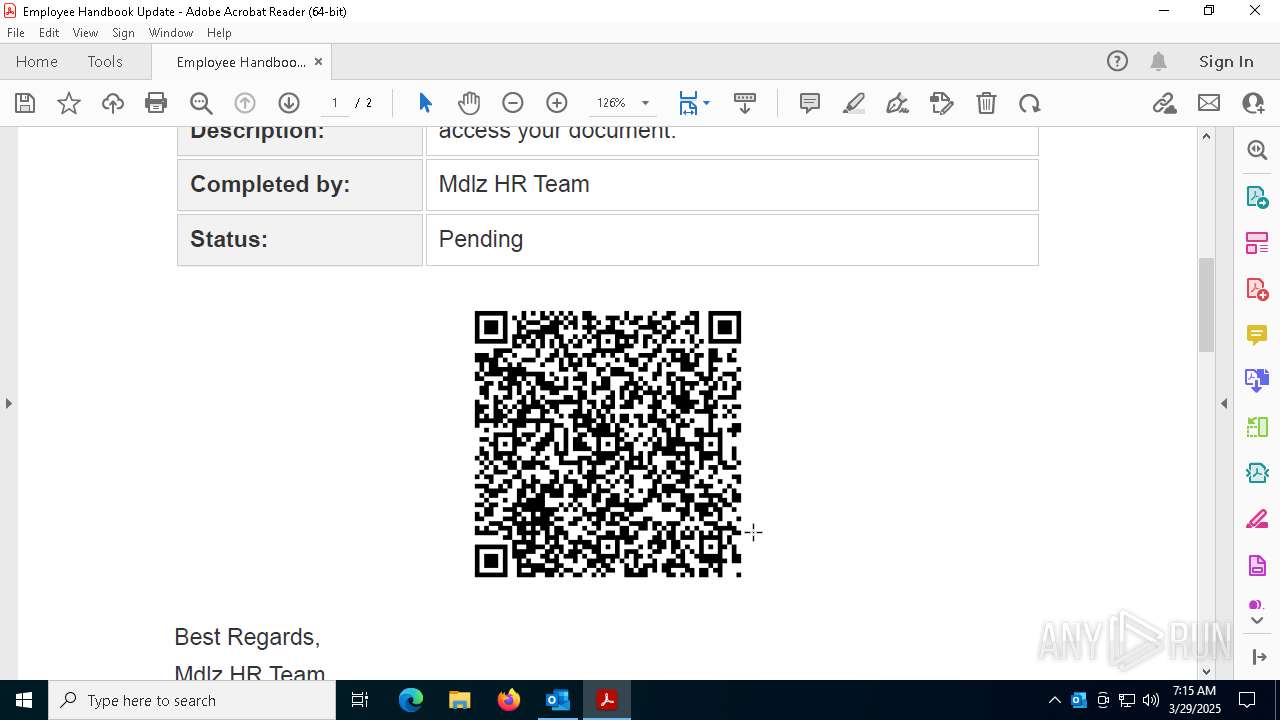
Task: Launch Microsoft Edge from taskbar
Action: tap(411, 700)
